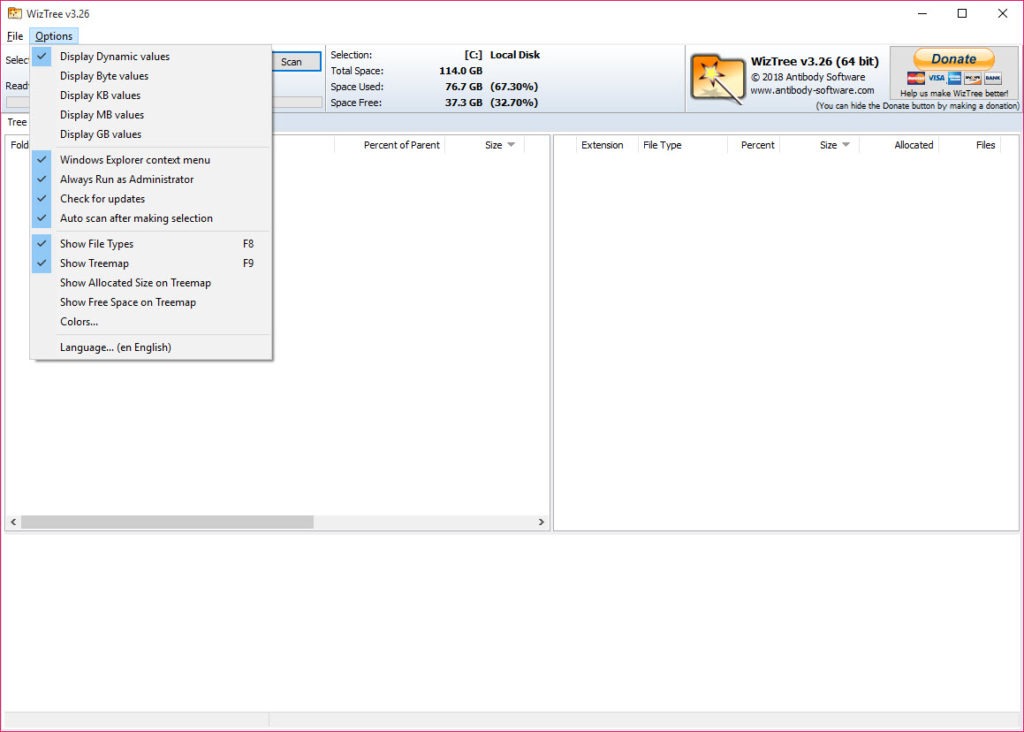
Task: Click the WizTree v3.26 (64 bit) heading
Action: click(x=814, y=61)
